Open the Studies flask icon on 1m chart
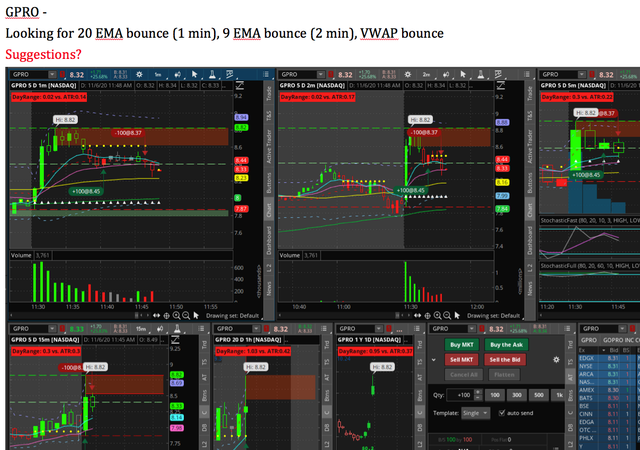 click(212, 74)
